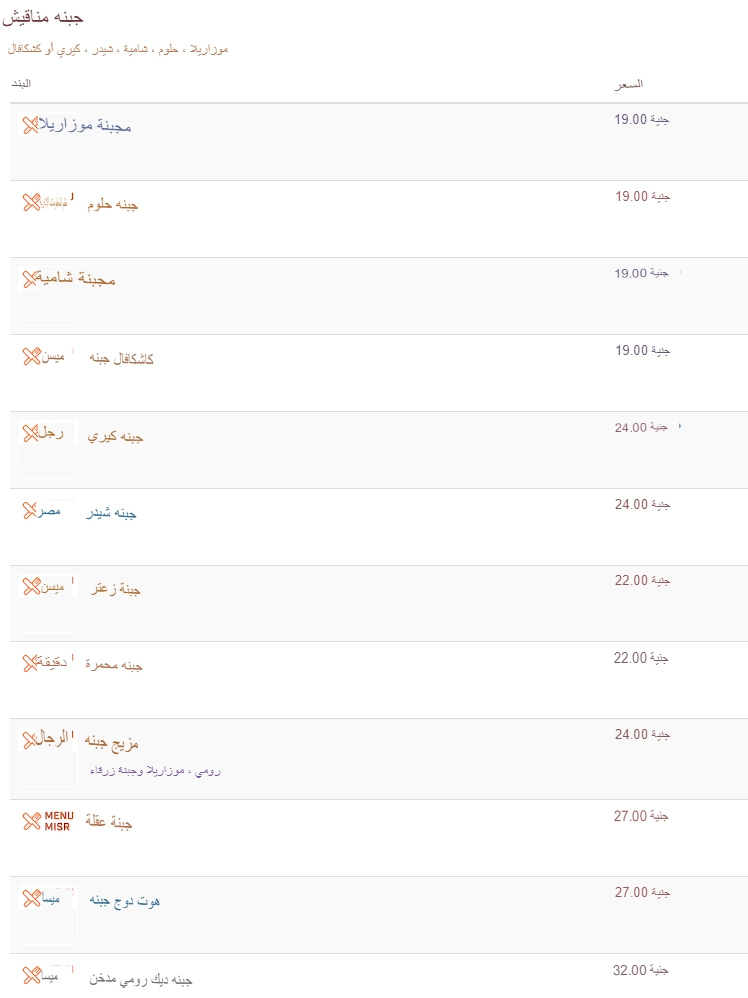Image resolution: width=748 pixels, height=998 pixels.
Task: Click the crossed-utensils icon beside مزيج جبنه
Action: (31, 740)
